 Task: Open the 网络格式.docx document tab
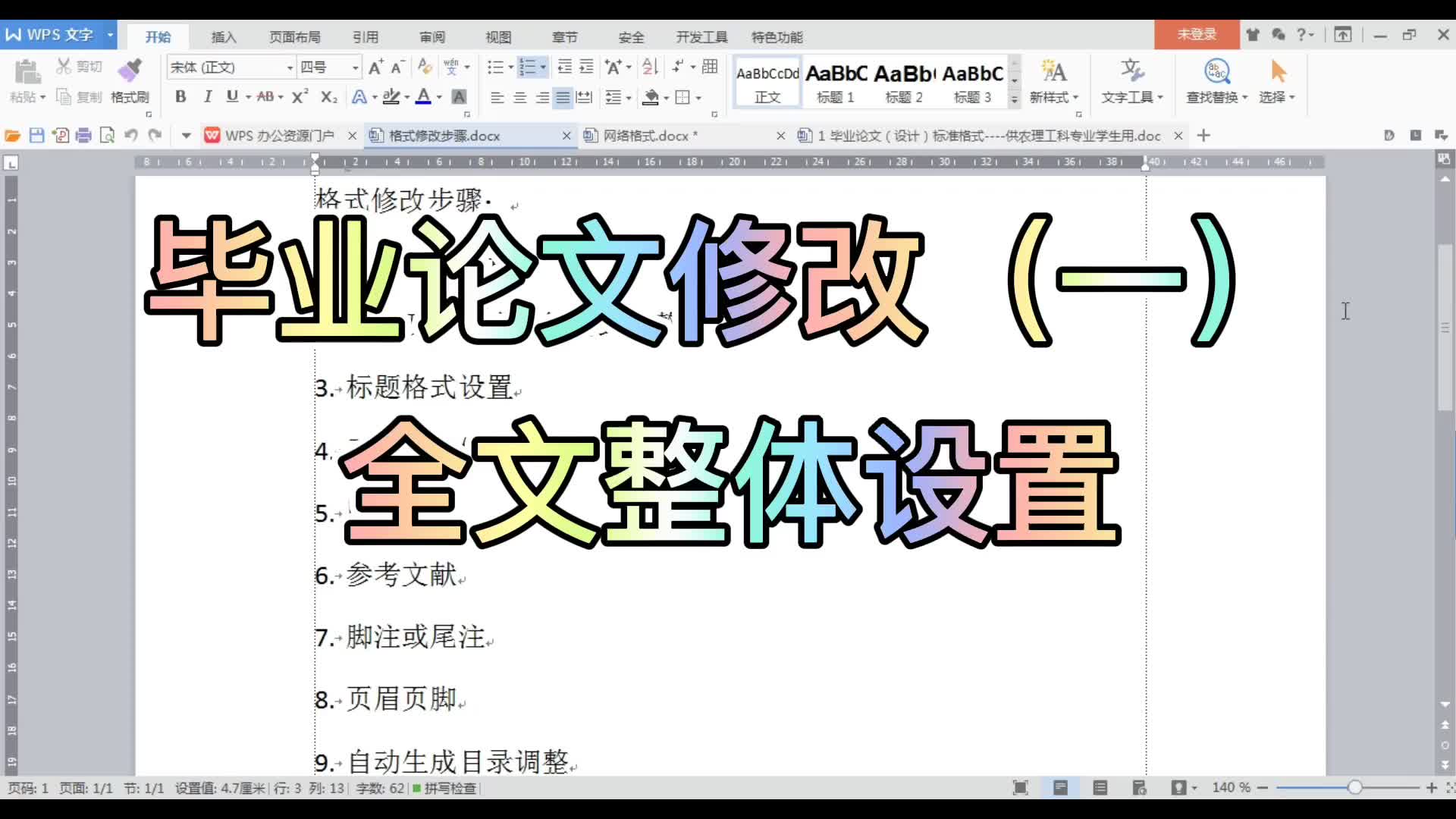649,136
